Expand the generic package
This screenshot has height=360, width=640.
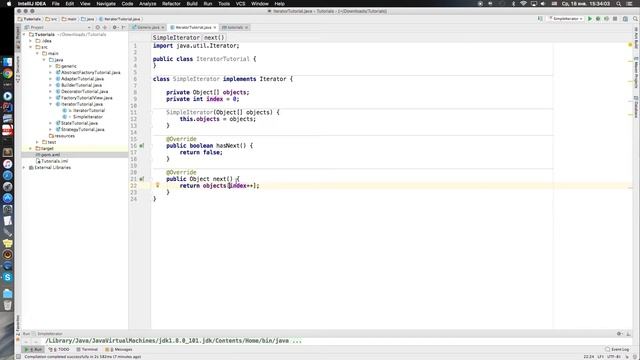click(51, 66)
